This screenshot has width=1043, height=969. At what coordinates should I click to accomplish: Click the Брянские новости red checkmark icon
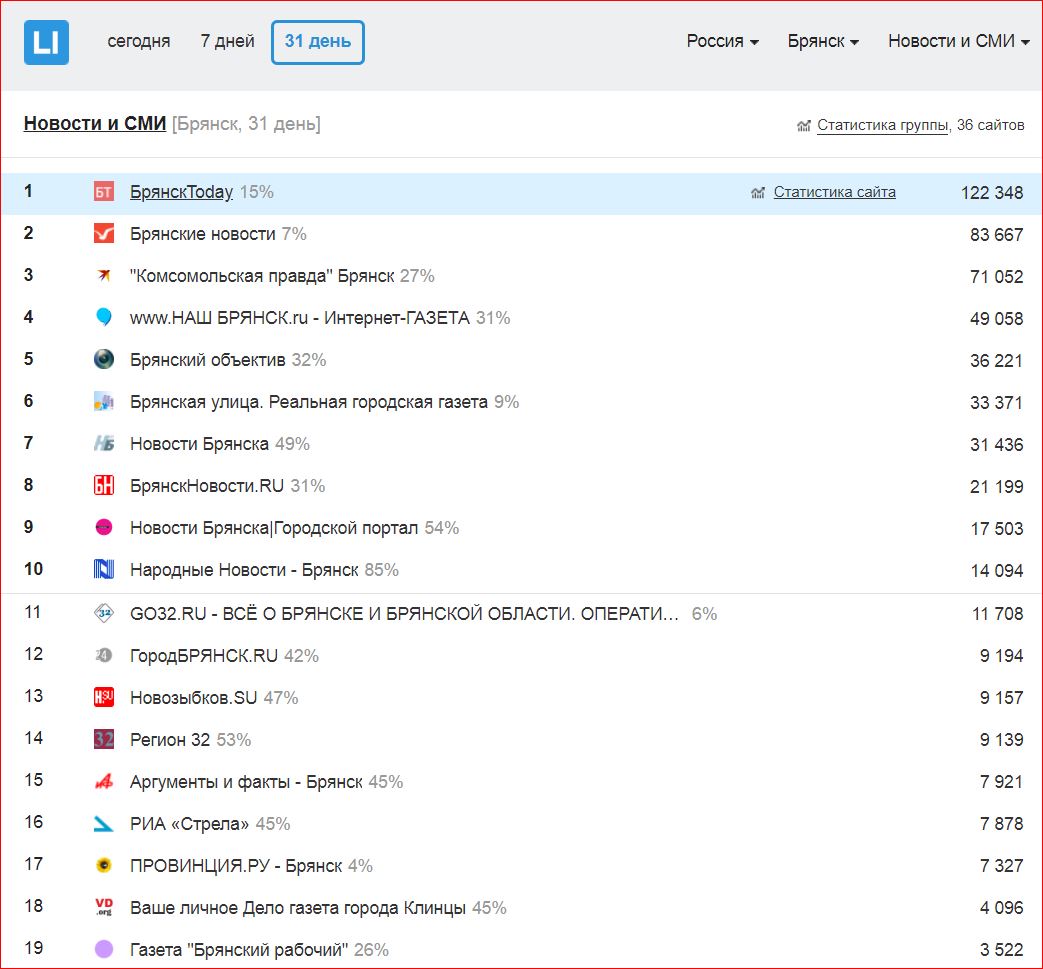click(x=104, y=234)
